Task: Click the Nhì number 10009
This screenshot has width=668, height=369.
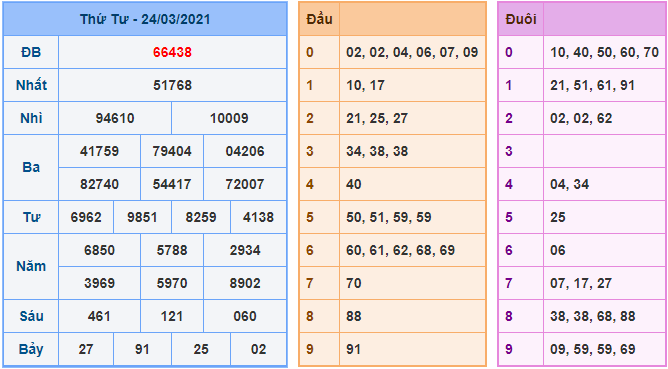Action: (229, 118)
